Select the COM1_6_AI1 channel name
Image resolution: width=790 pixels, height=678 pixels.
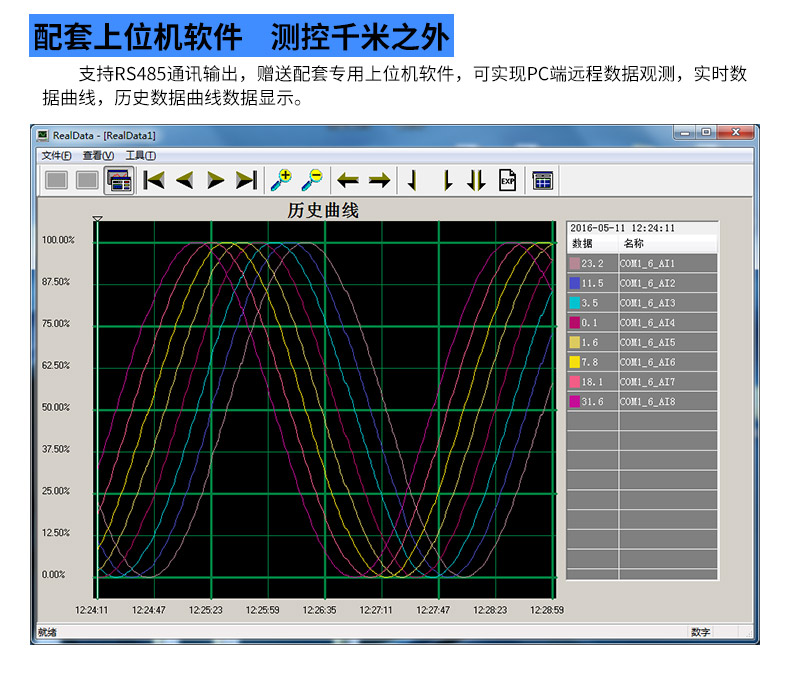point(647,263)
